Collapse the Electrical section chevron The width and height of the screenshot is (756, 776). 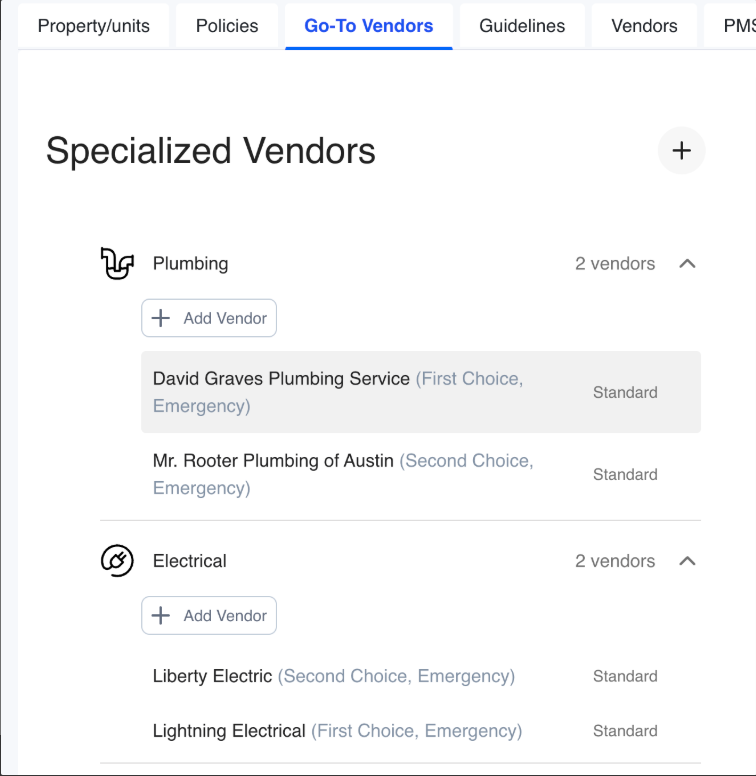(687, 561)
